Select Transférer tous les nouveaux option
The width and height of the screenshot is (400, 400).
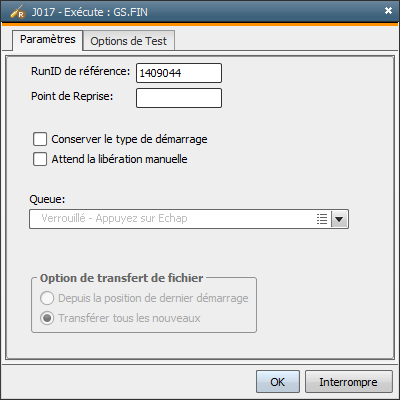47,318
